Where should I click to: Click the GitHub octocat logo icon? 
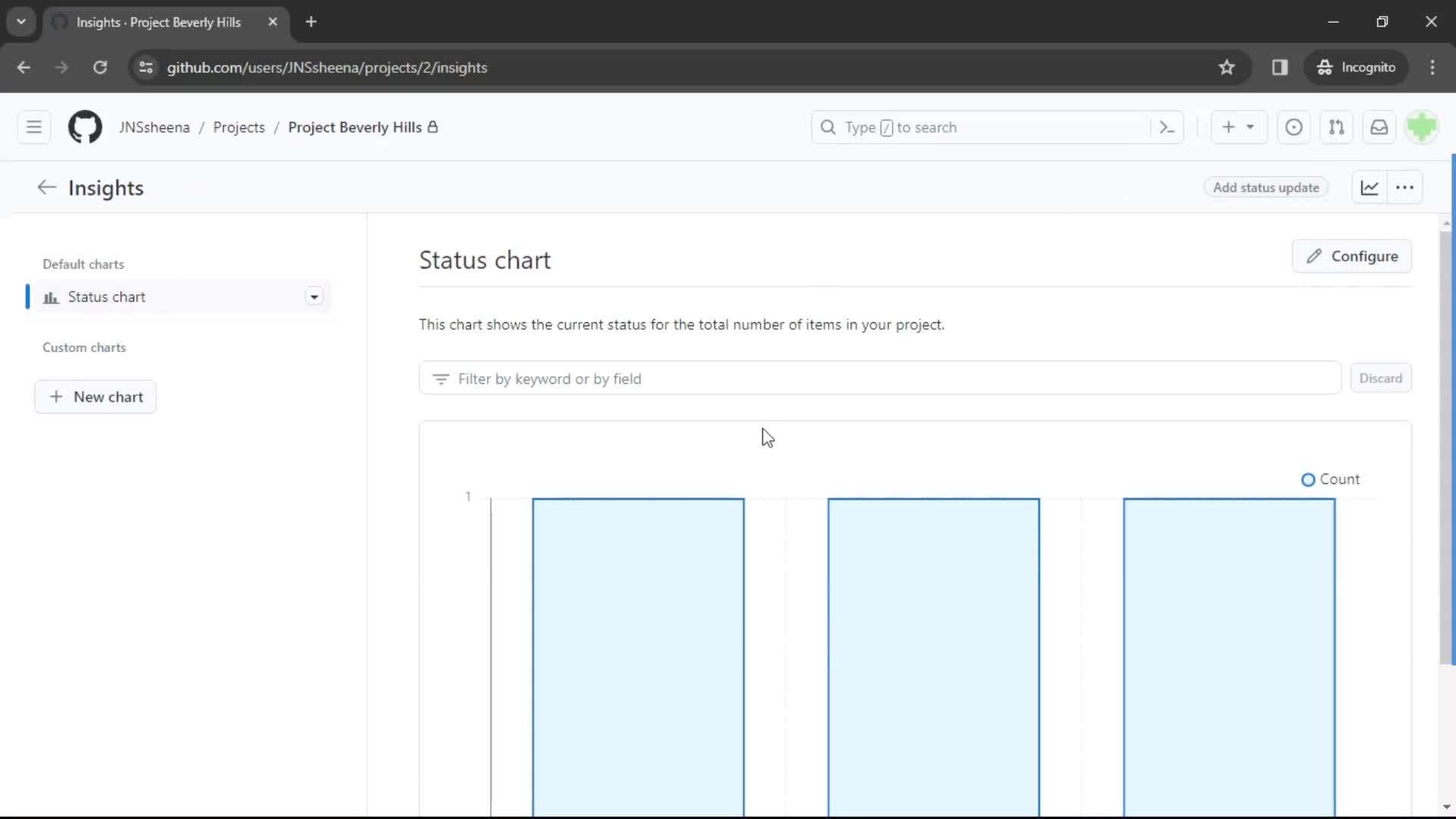click(x=85, y=127)
